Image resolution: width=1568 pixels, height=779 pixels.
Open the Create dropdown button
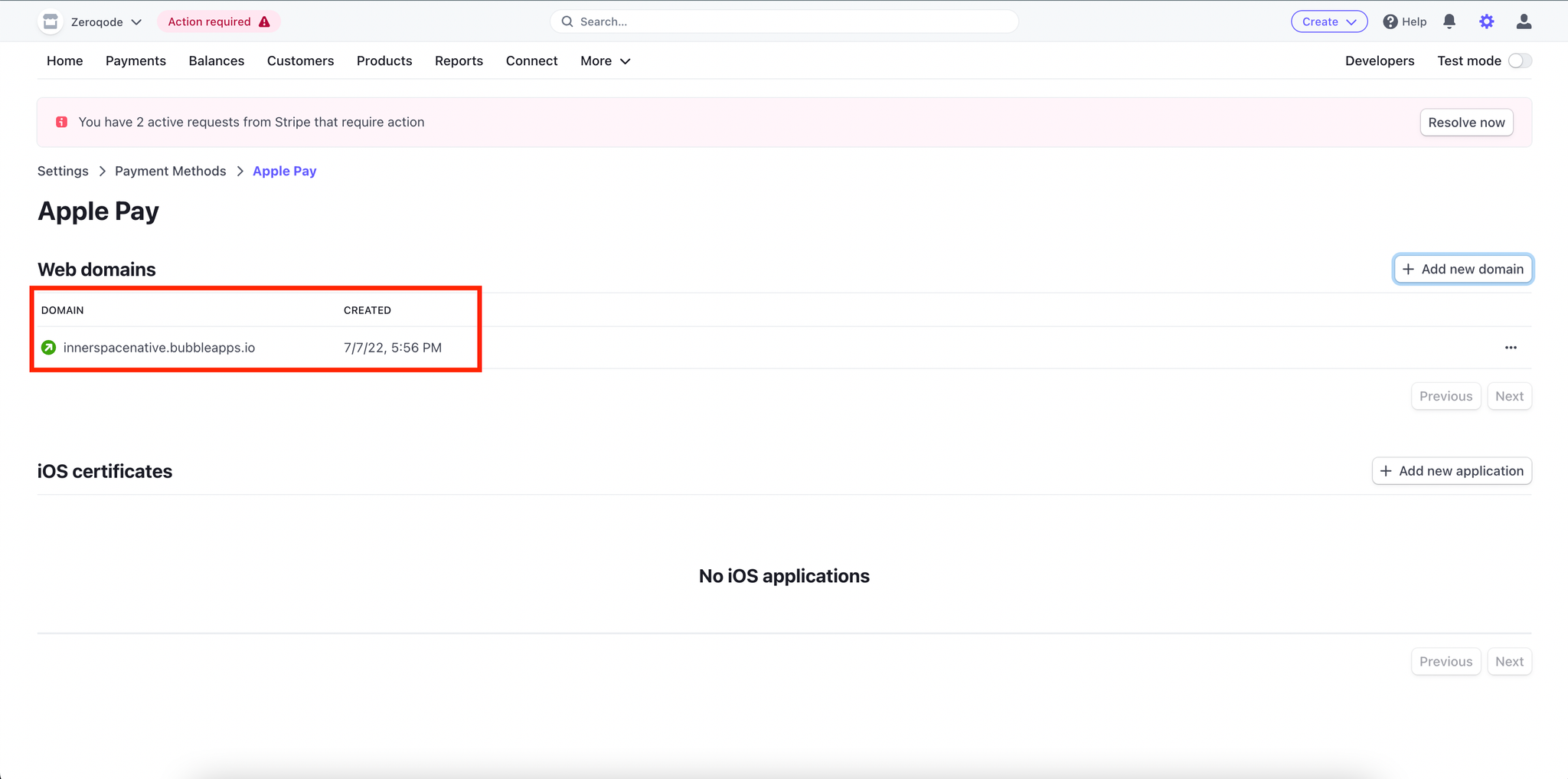(x=1329, y=21)
